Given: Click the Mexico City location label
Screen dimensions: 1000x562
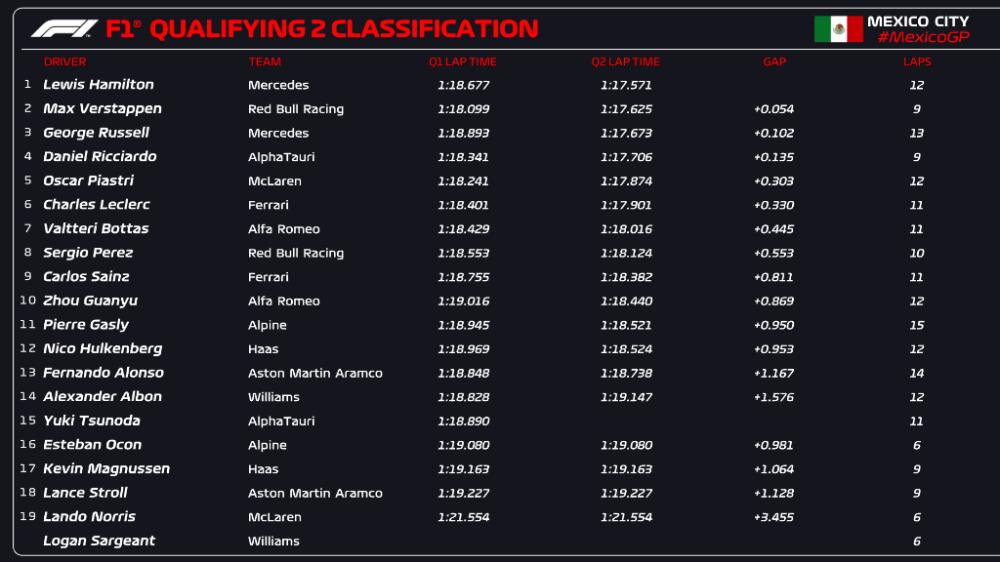Looking at the screenshot, I should coord(917,21).
